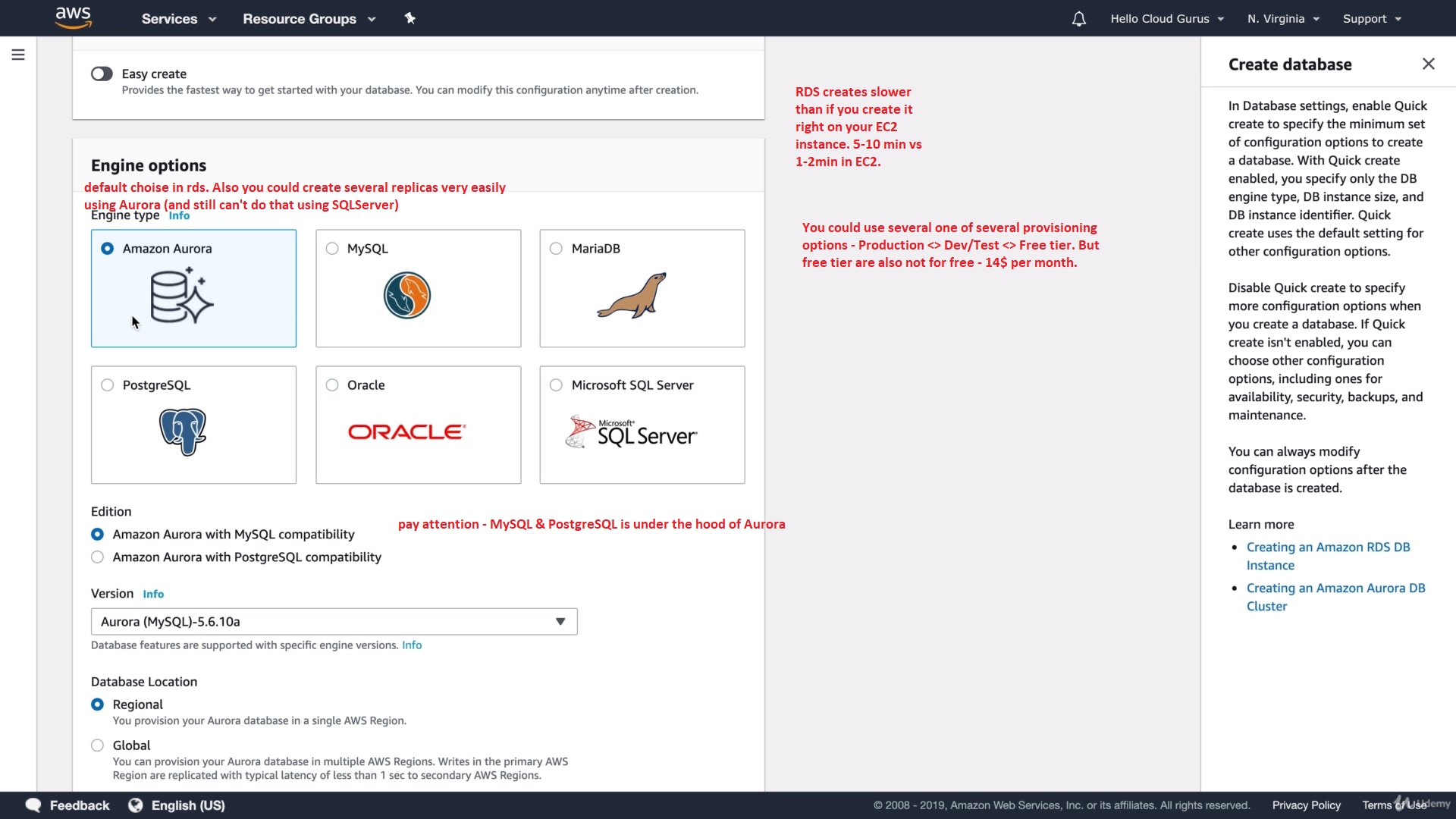Click the AWS logo home icon
Screen dimensions: 1456x819
click(x=74, y=17)
